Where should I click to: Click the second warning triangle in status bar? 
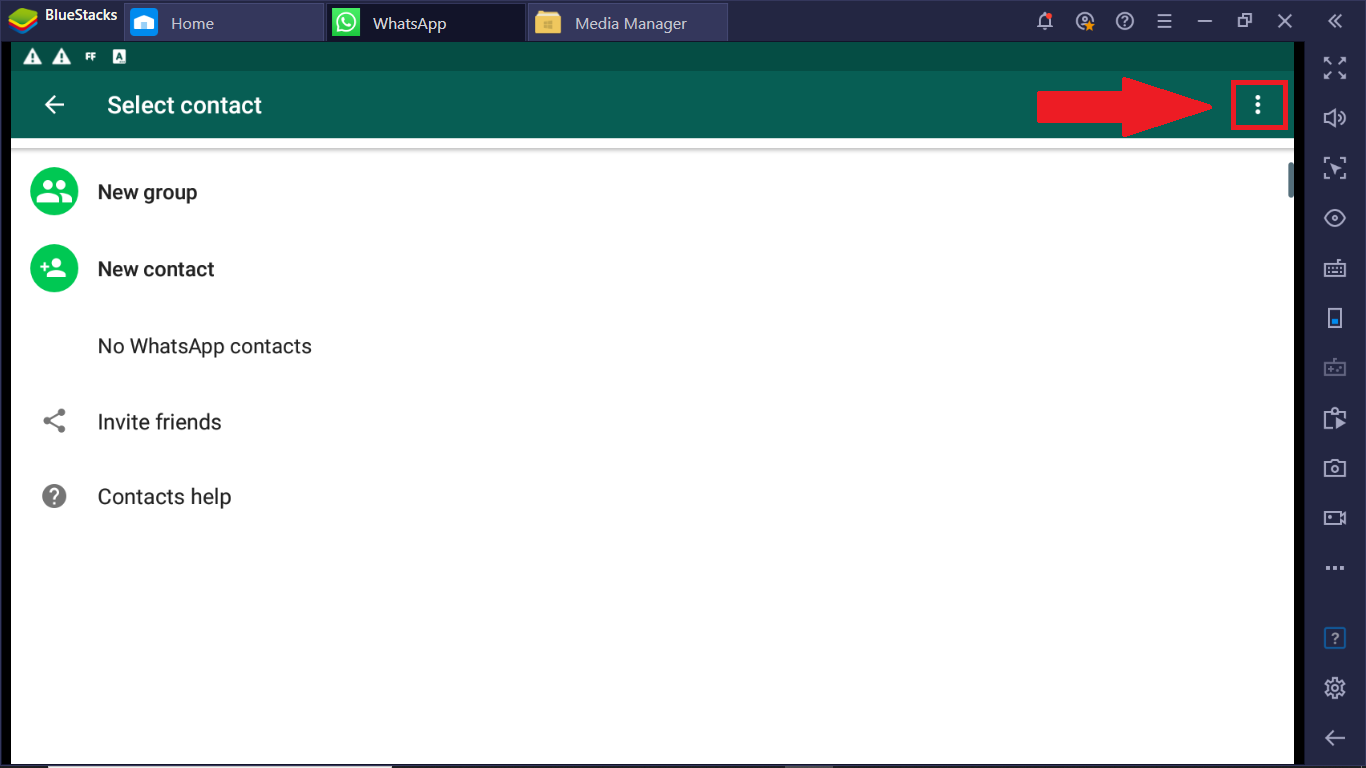(62, 57)
